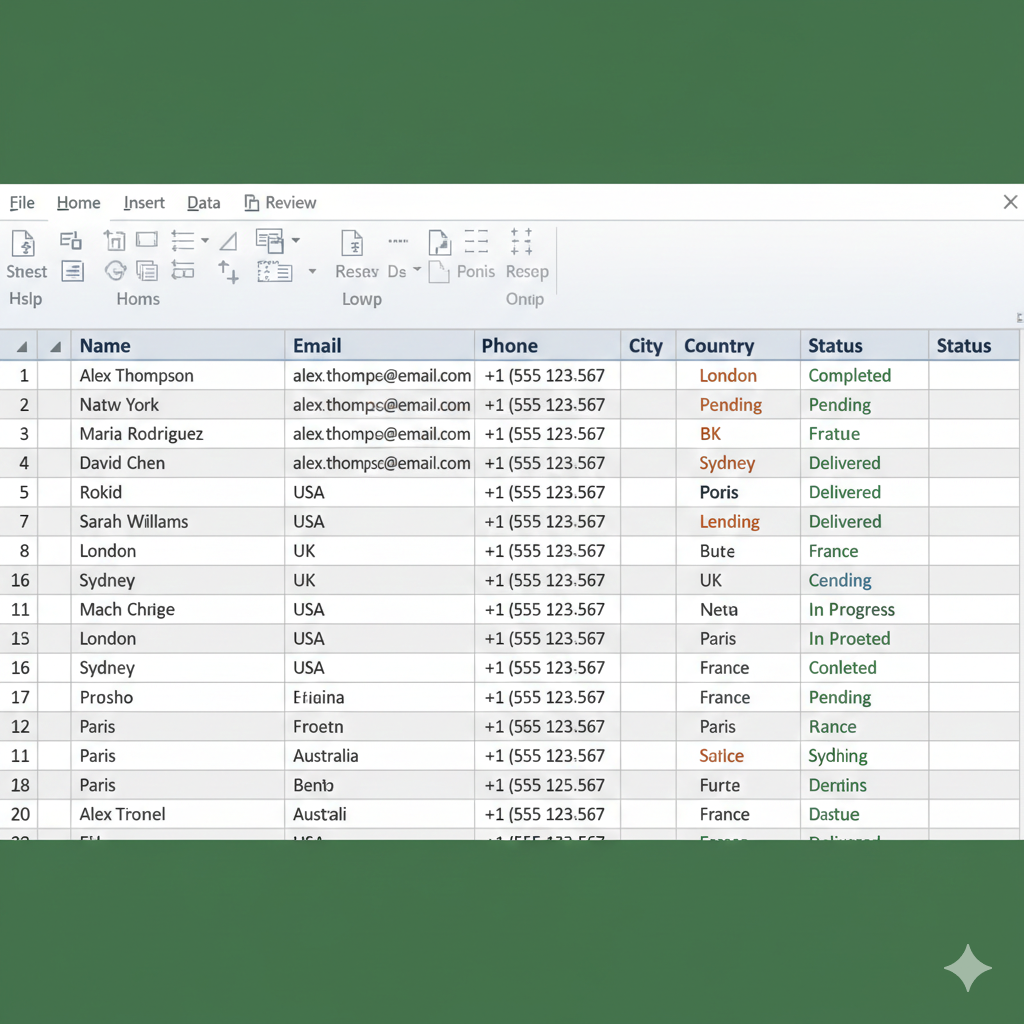Click the empty rectangle icon in ribbon
Image resolution: width=1024 pixels, height=1024 pixels.
(147, 240)
